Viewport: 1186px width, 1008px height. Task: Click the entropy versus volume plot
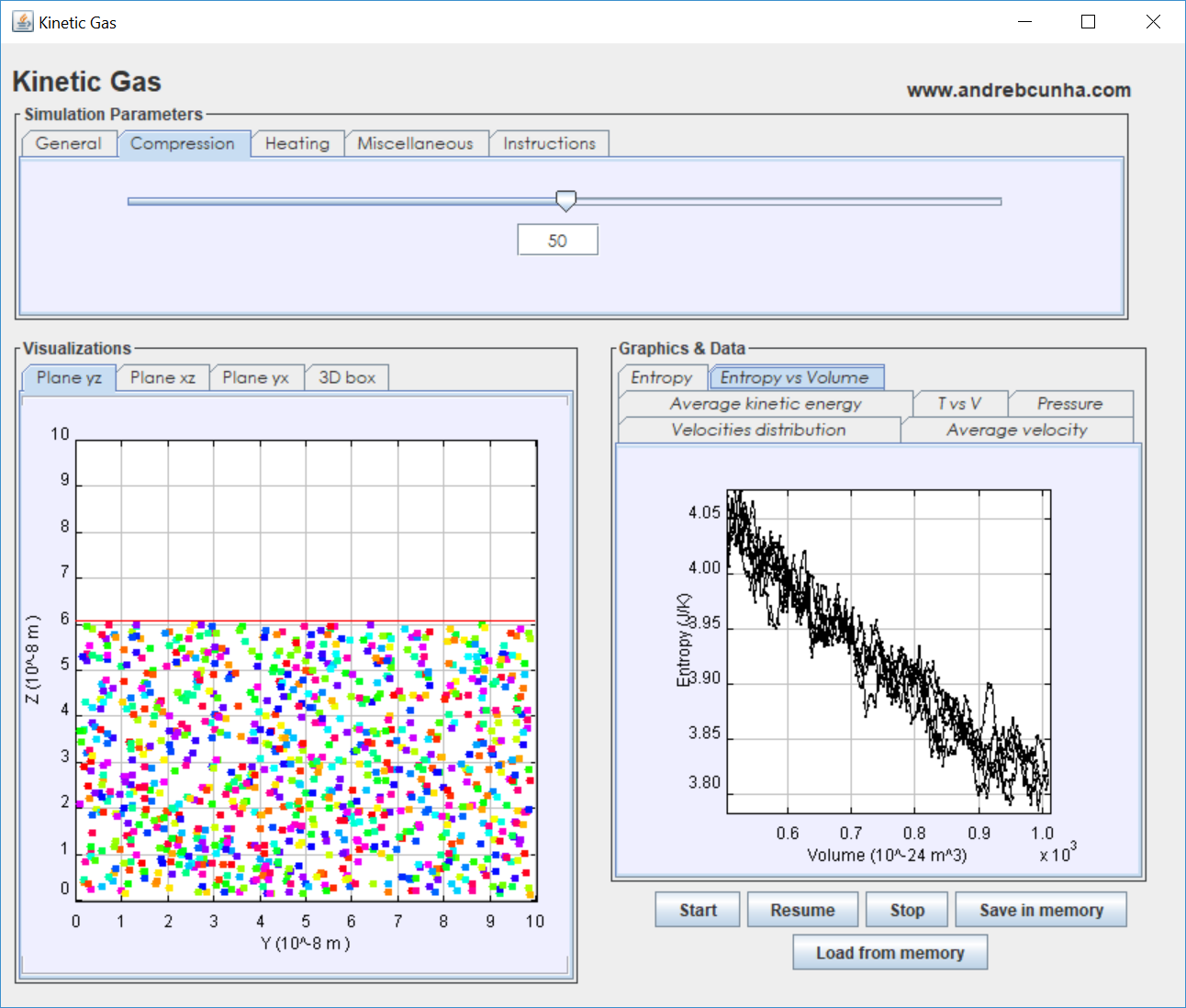click(889, 652)
